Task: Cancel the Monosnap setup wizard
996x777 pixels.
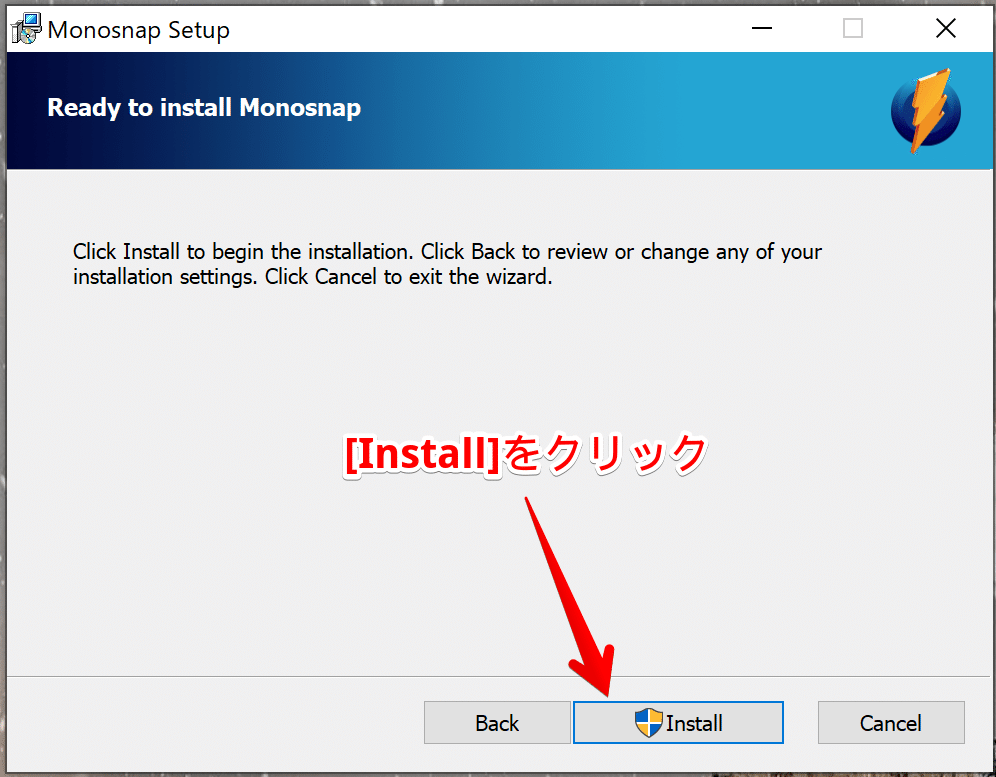Action: 891,722
